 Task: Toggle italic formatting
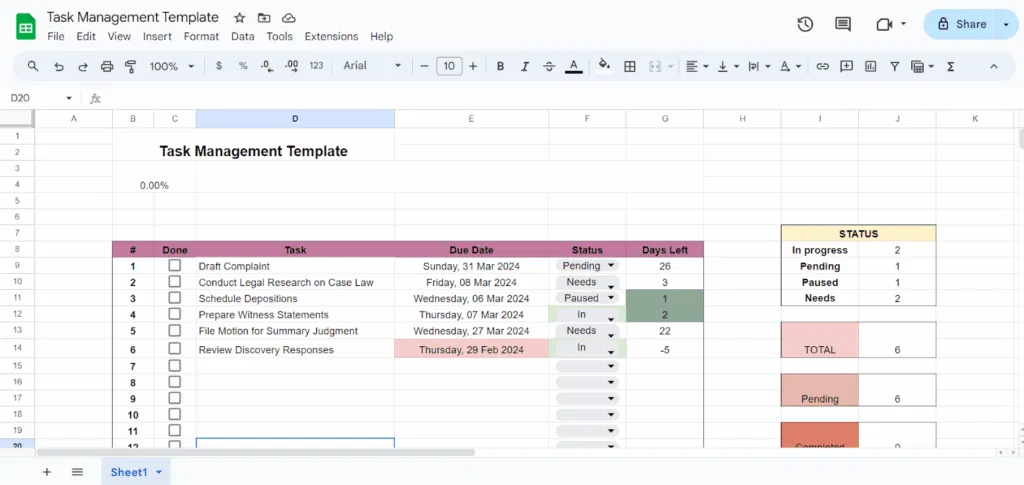(x=524, y=66)
